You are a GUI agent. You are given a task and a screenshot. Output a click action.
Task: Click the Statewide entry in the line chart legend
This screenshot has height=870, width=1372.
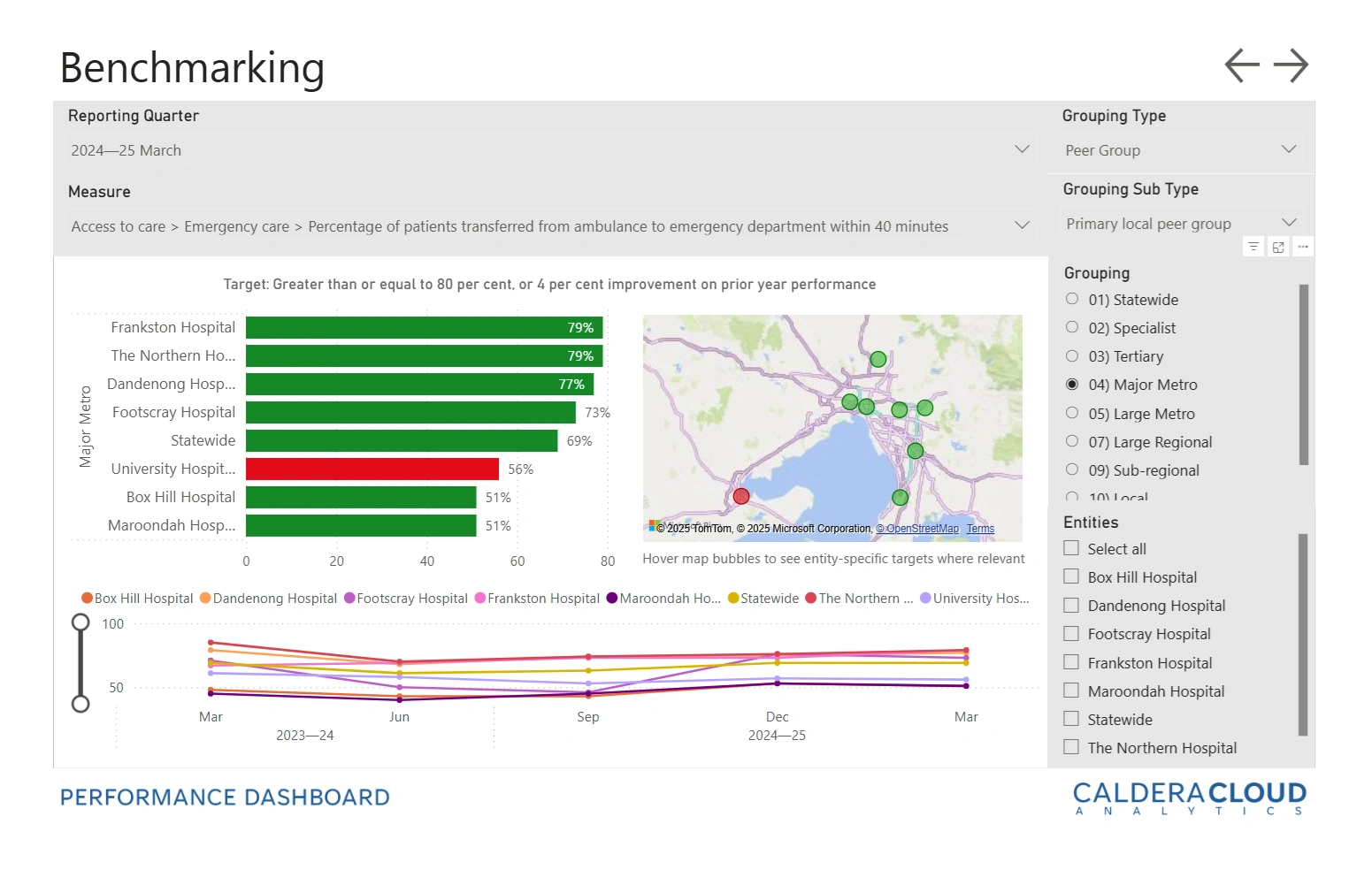coord(763,599)
